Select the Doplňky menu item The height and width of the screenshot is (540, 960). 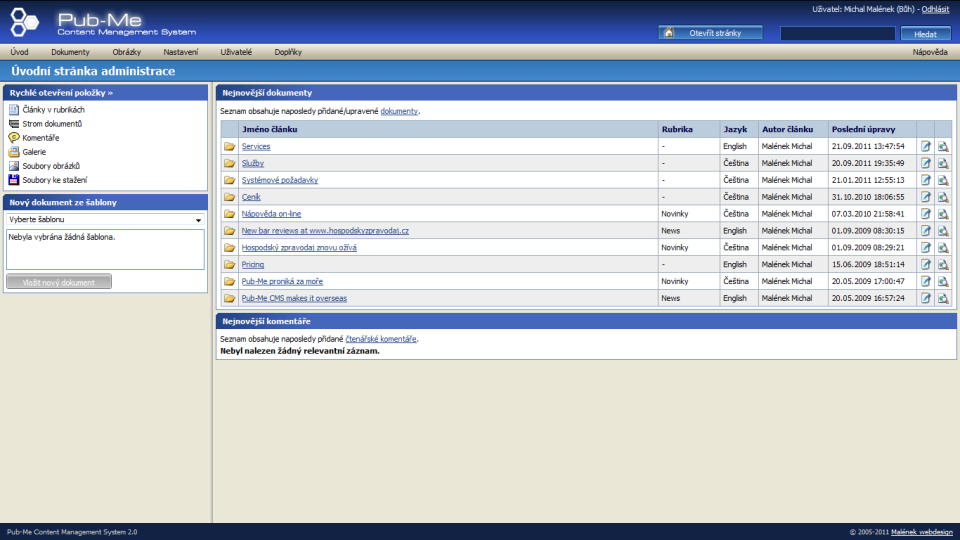(288, 51)
